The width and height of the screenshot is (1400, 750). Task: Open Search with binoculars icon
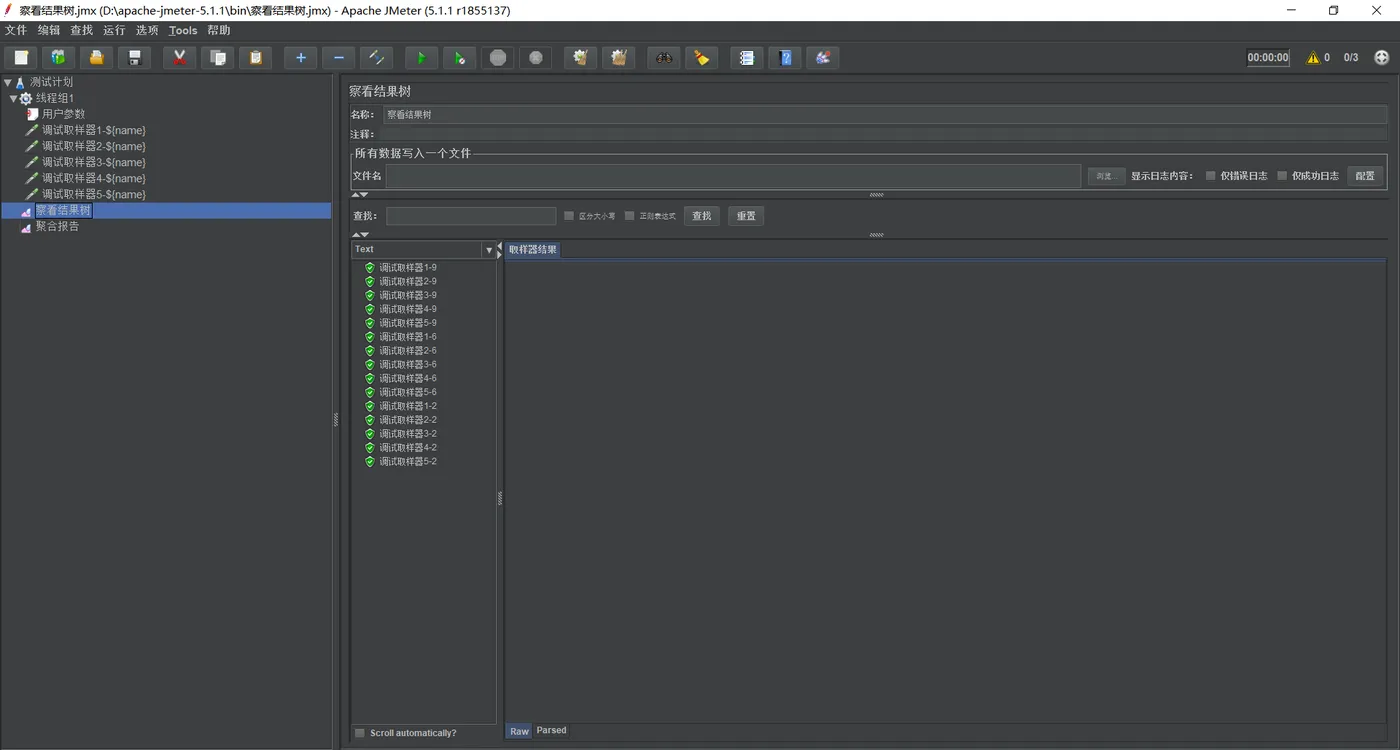point(663,58)
